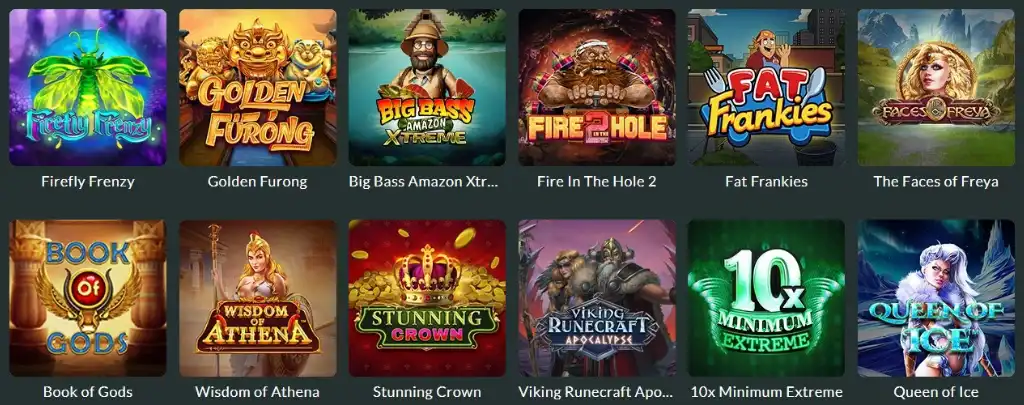Click the "Firefly Frenzy" title text

pyautogui.click(x=88, y=182)
